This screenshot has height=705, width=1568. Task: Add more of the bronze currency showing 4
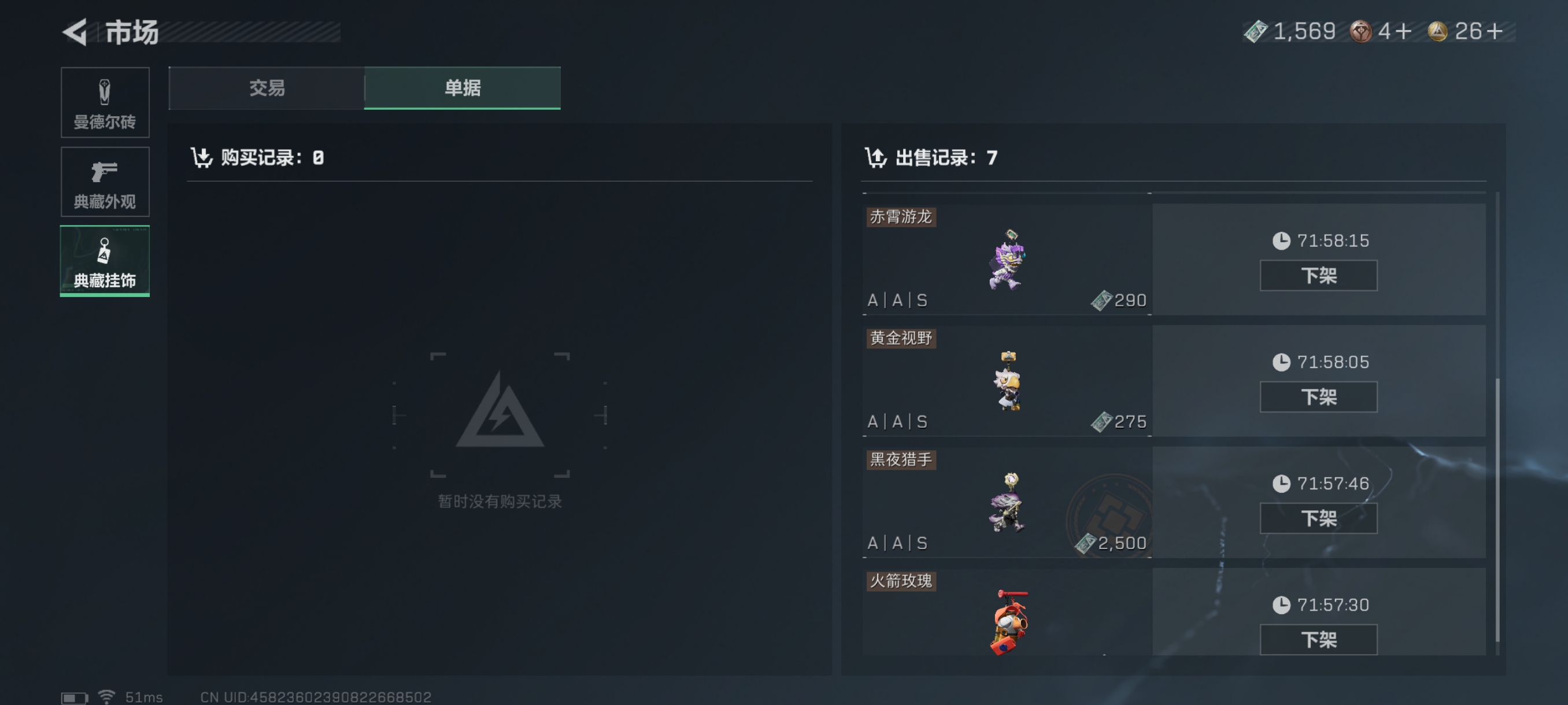(x=1404, y=31)
